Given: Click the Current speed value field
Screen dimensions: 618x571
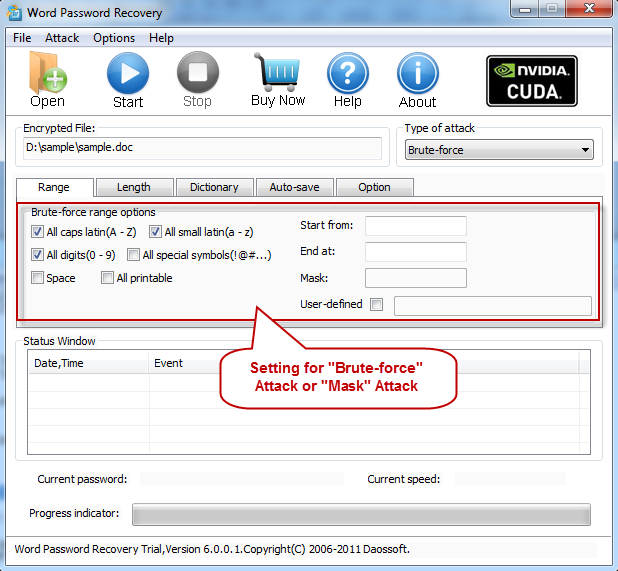Looking at the screenshot, I should (x=510, y=479).
